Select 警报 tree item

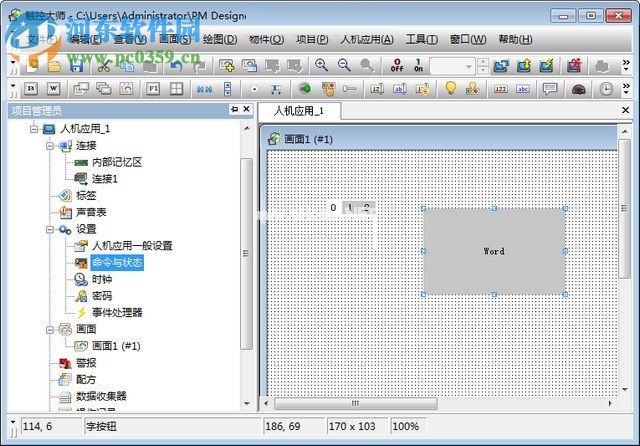click(86, 363)
